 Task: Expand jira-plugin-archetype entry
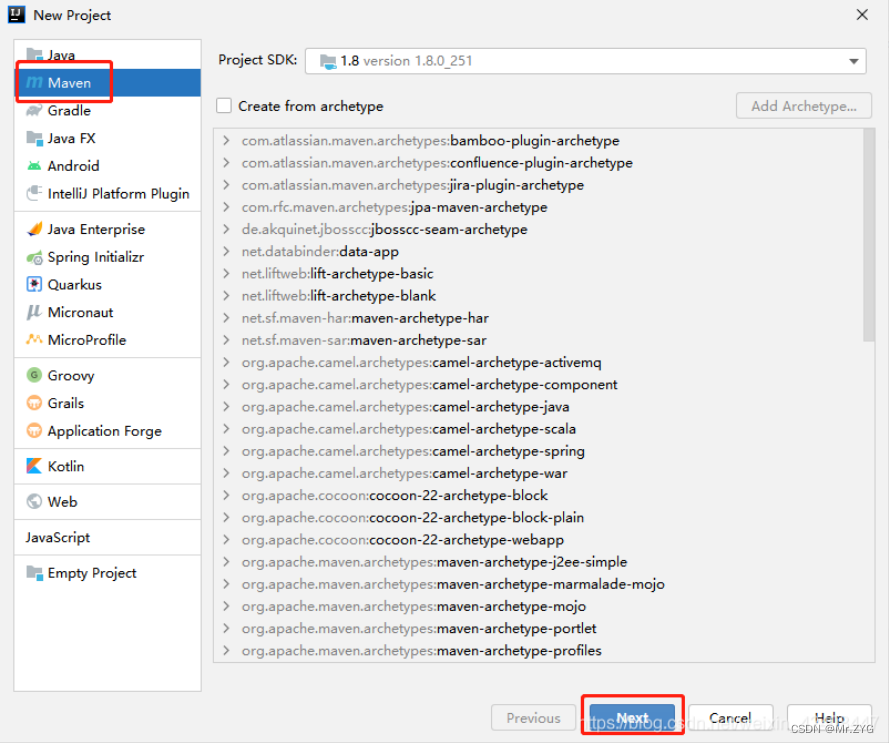226,185
